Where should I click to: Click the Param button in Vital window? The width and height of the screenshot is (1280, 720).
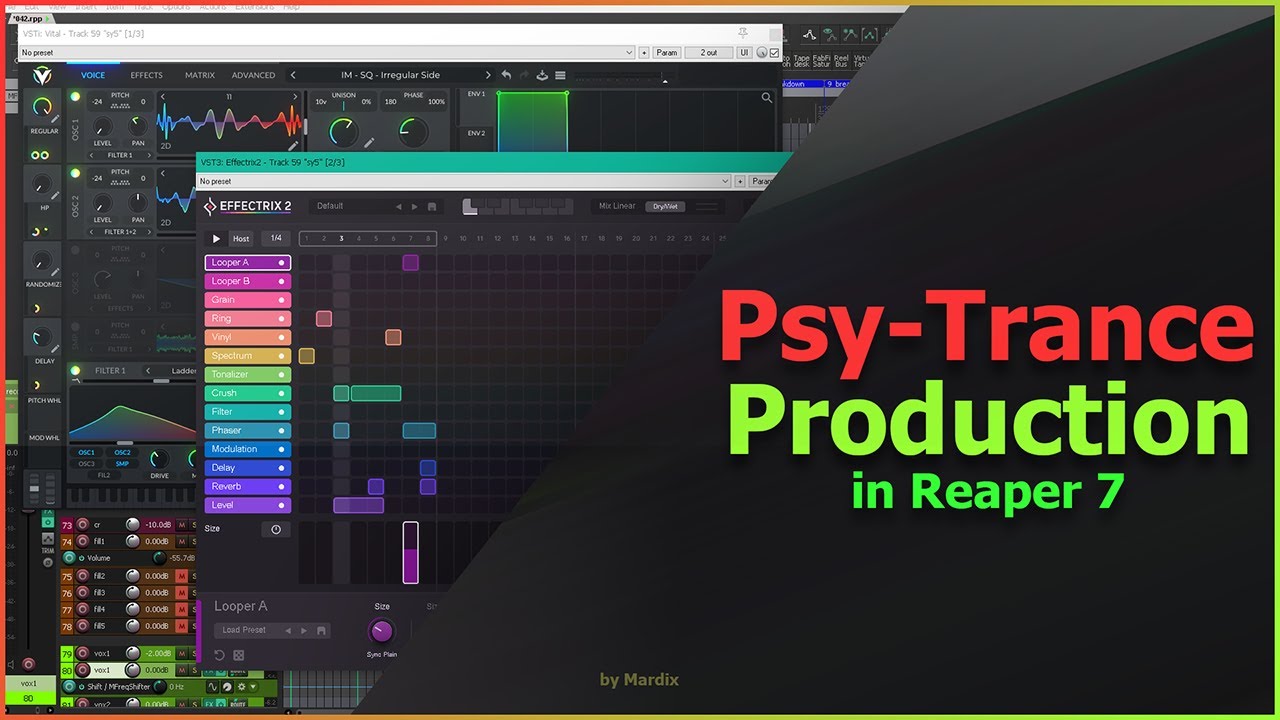[667, 52]
